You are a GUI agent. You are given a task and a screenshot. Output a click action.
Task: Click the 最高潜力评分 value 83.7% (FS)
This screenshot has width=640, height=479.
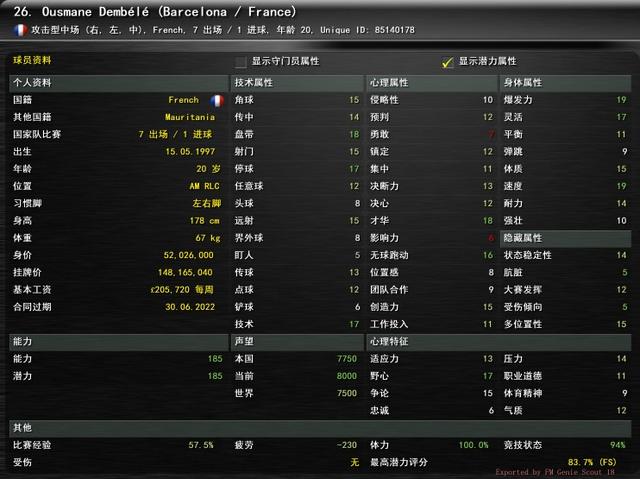[x=592, y=462]
